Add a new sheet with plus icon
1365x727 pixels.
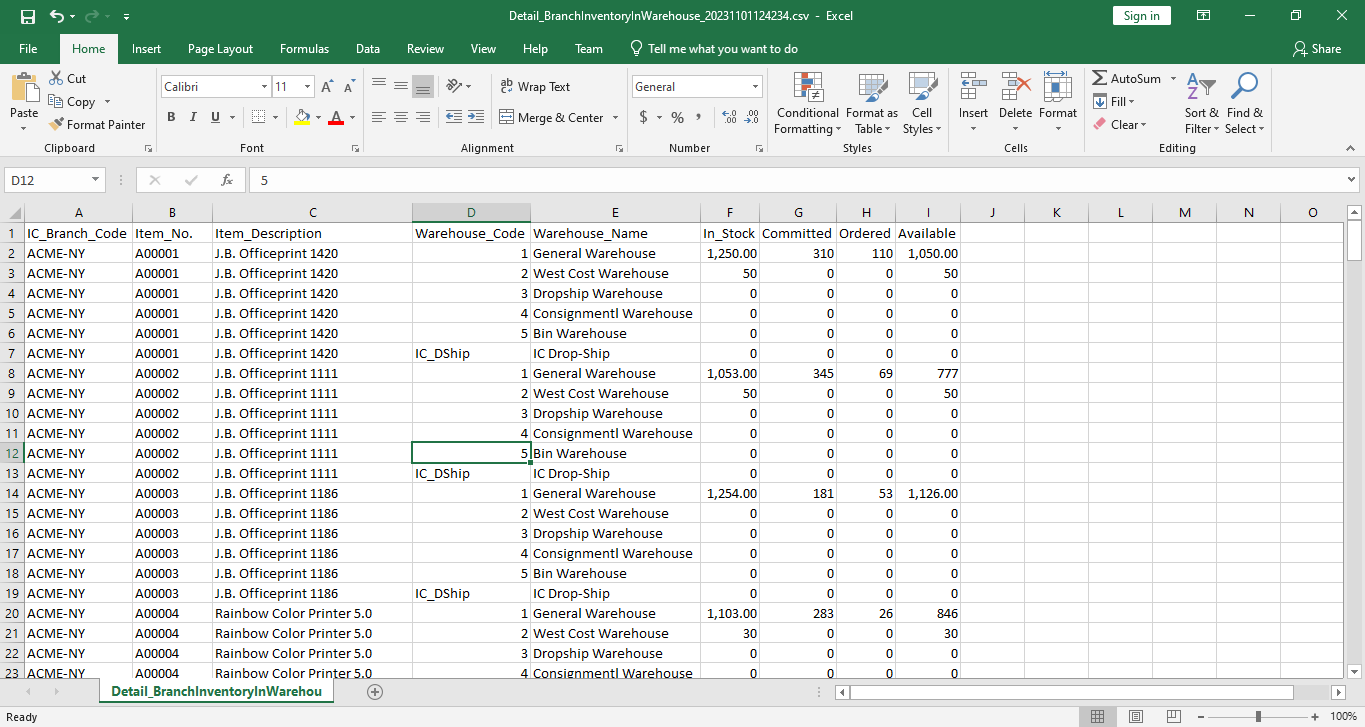click(x=375, y=691)
